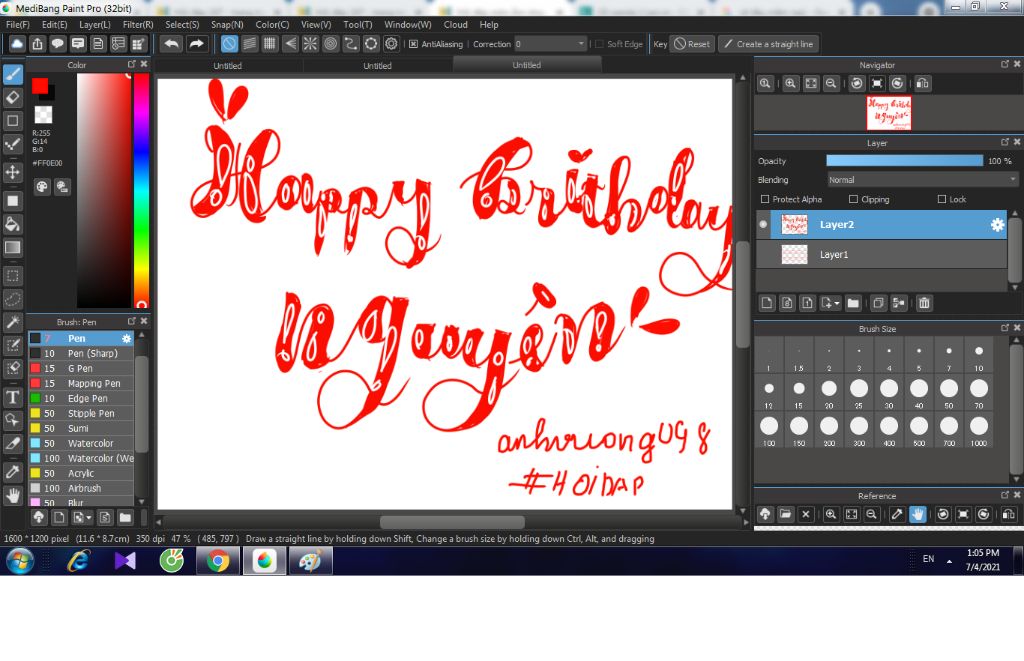Open the snap settings gear

coord(391,44)
